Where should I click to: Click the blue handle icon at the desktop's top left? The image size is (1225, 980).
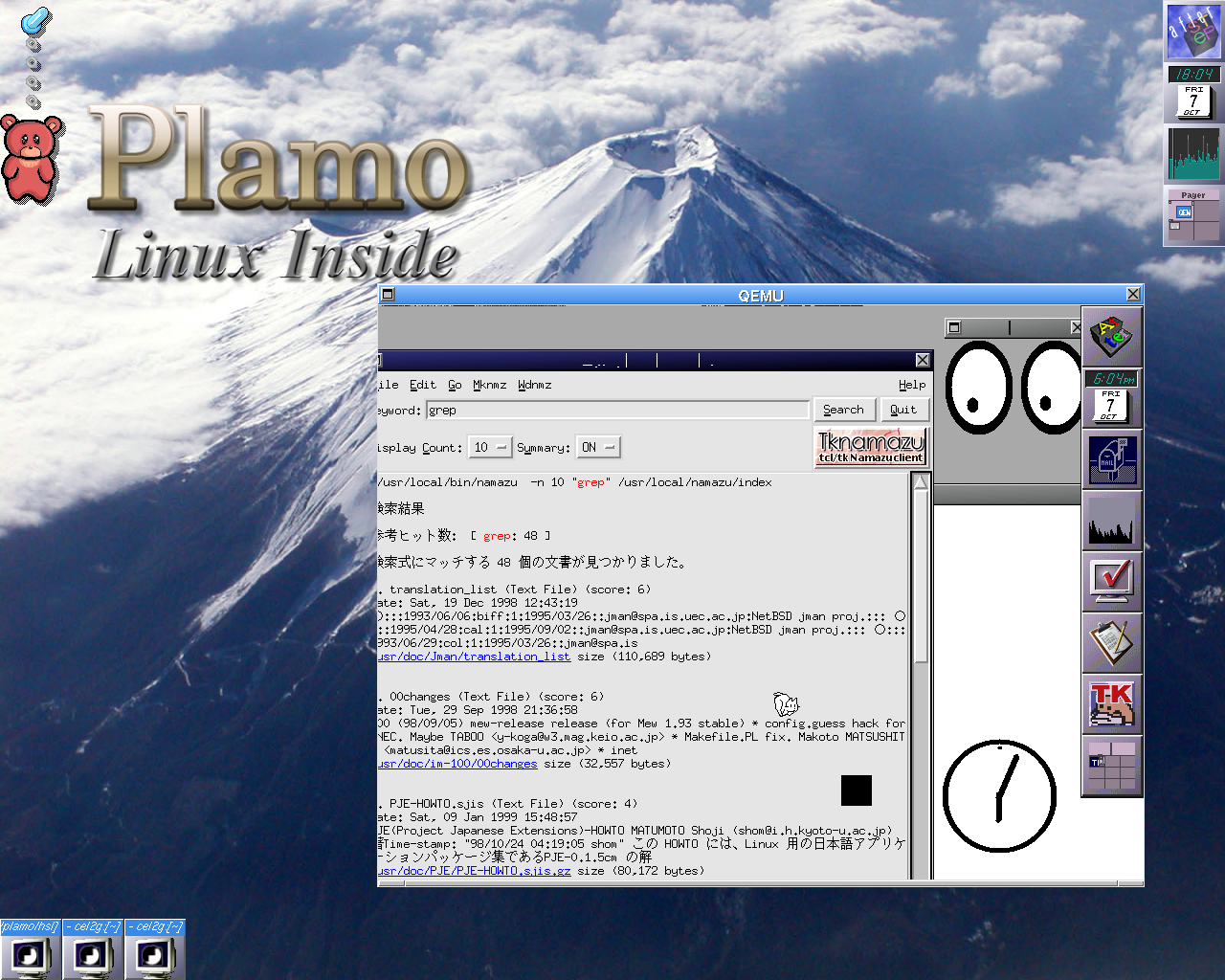(34, 21)
